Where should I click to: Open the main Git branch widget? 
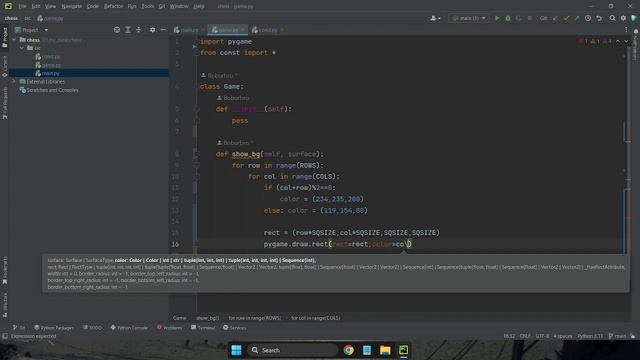tap(618, 336)
